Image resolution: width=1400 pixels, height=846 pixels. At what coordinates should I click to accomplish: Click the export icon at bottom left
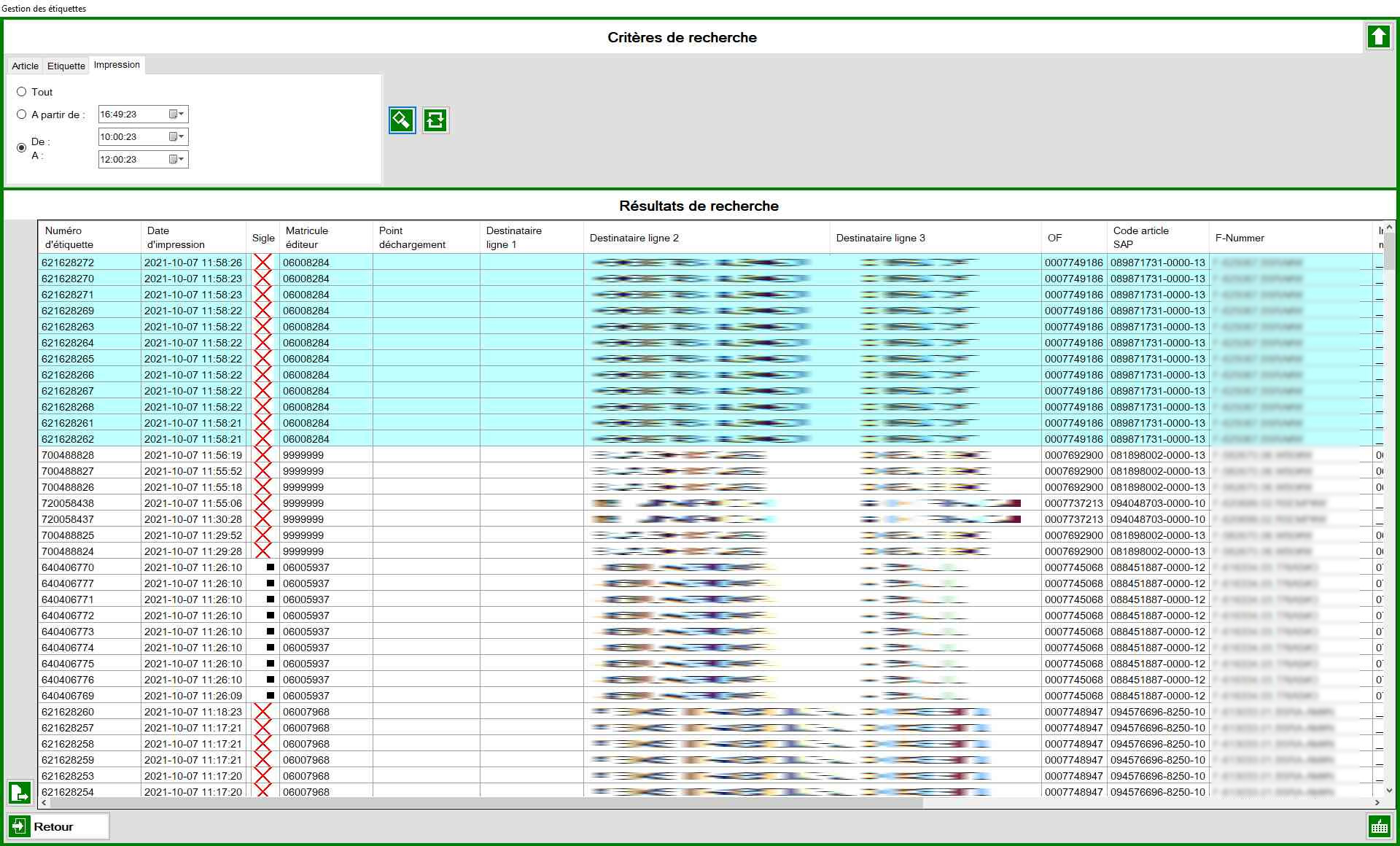point(20,792)
